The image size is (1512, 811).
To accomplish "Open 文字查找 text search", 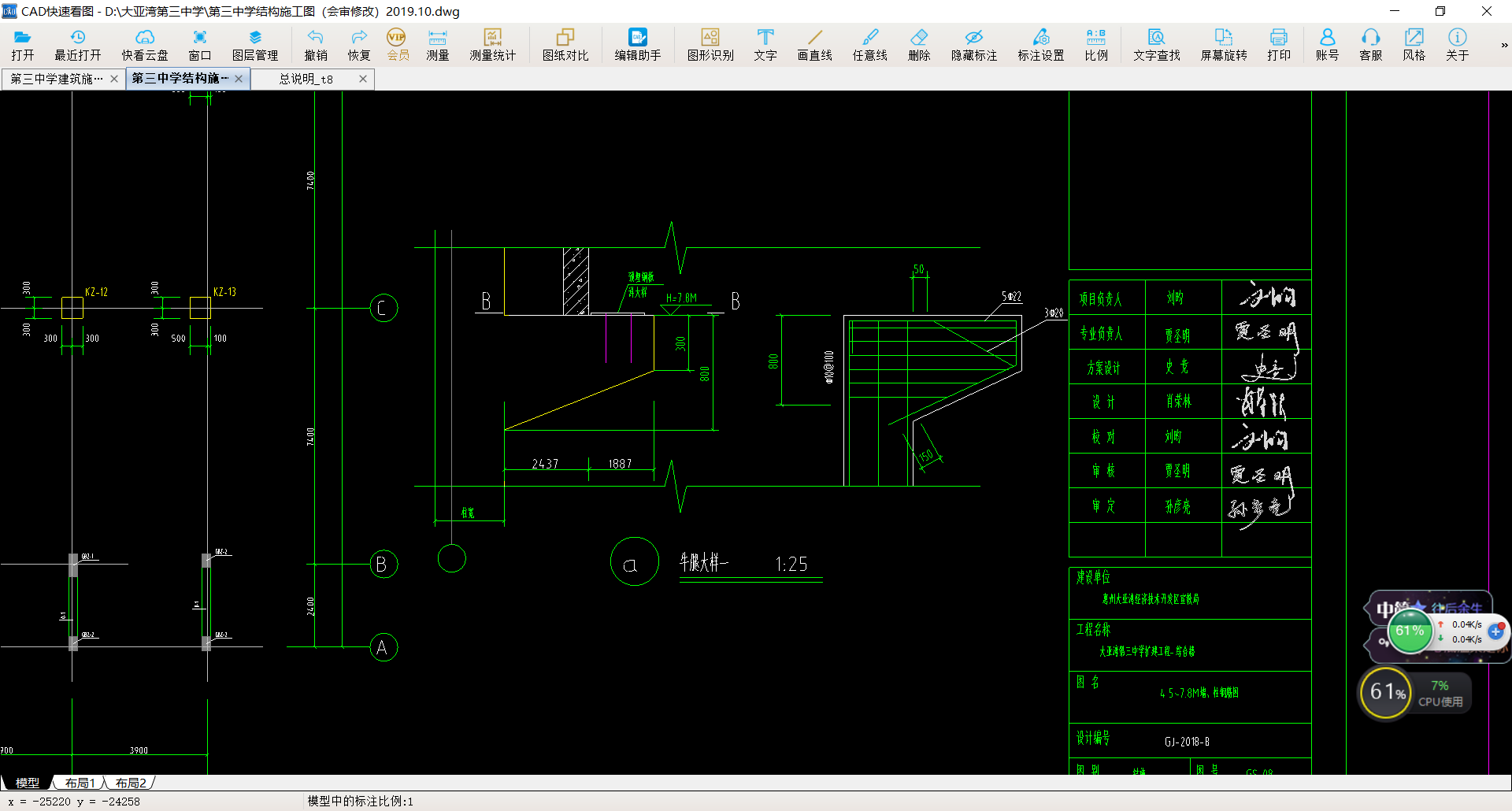I will point(1157,45).
